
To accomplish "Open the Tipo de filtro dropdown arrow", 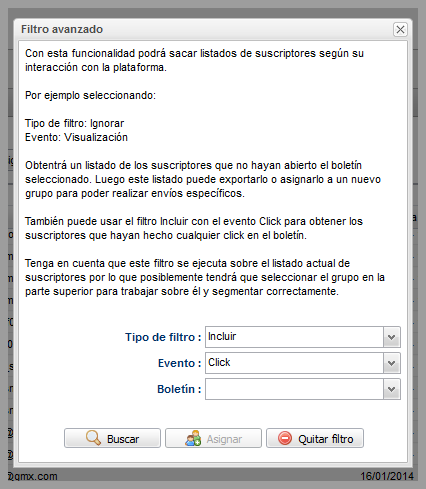I will coord(392,337).
